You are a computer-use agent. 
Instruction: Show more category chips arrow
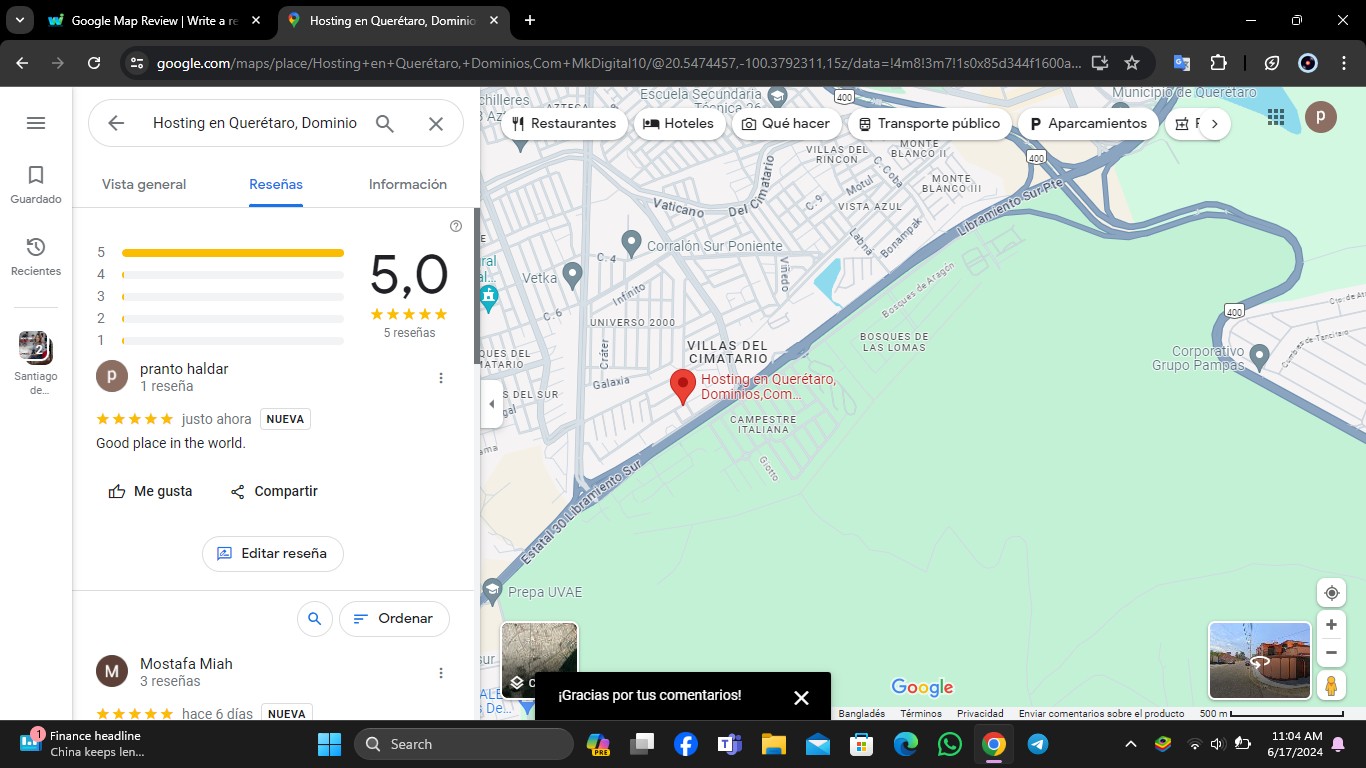(1214, 124)
